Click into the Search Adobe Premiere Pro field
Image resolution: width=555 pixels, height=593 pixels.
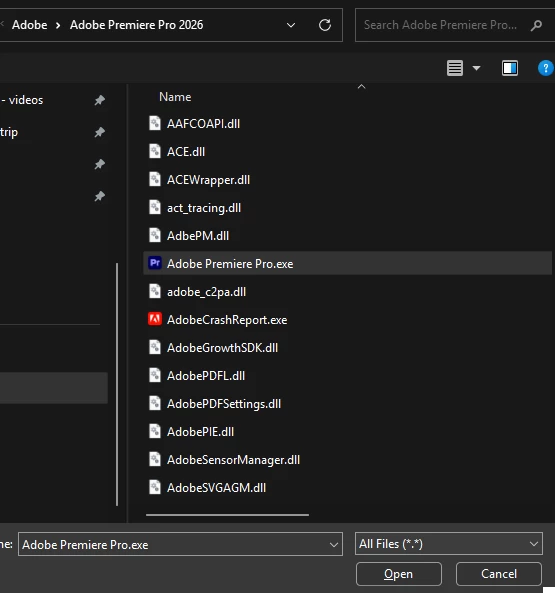(440, 25)
